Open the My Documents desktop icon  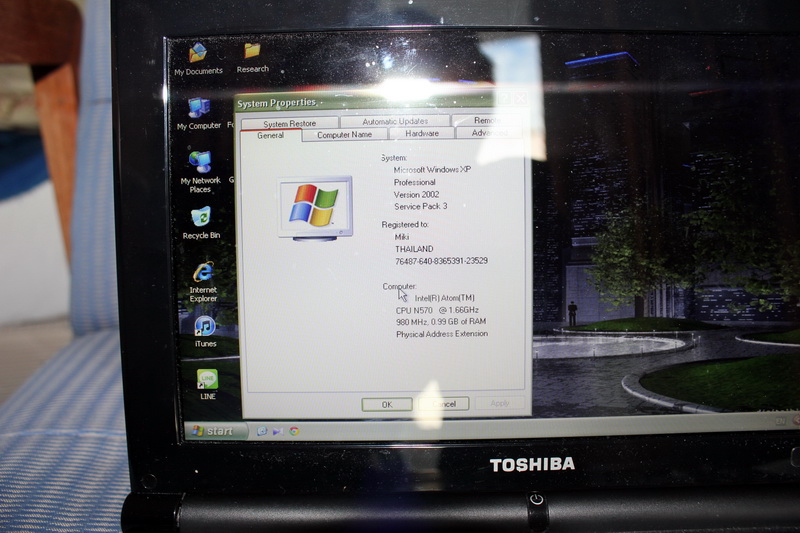(198, 59)
